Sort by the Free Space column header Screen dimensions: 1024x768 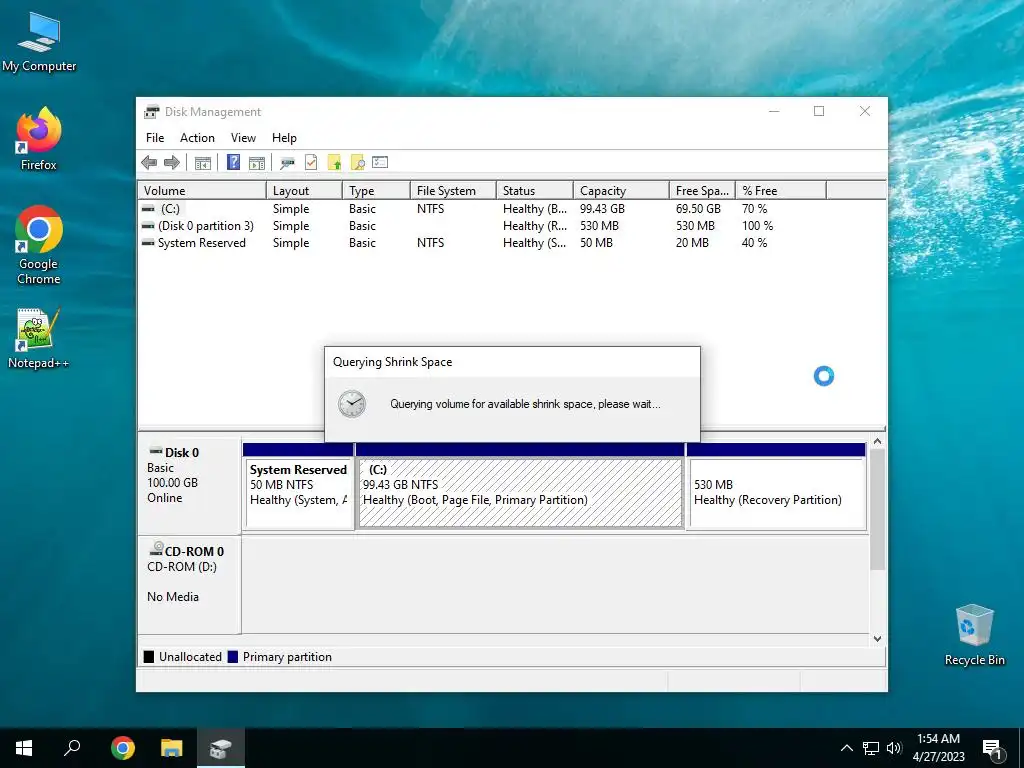702,191
